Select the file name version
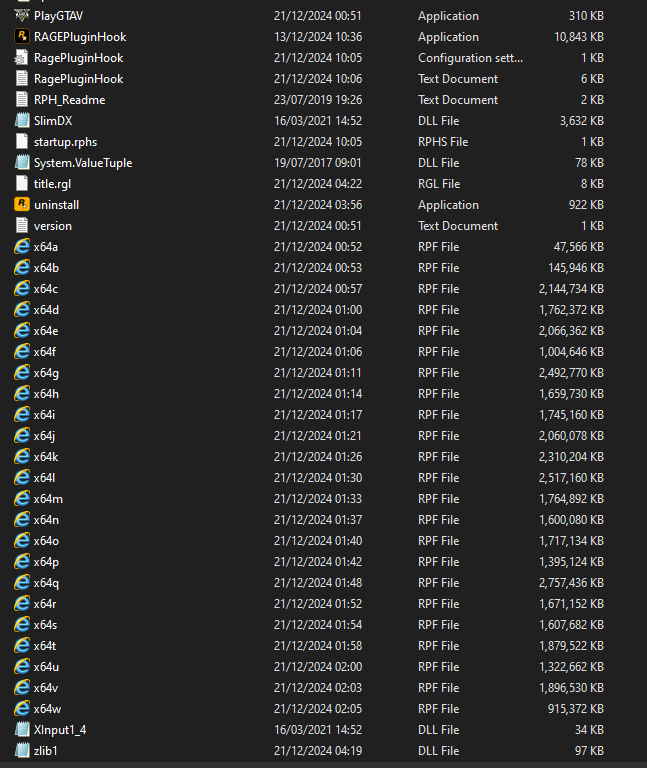This screenshot has width=647, height=768. [52, 226]
